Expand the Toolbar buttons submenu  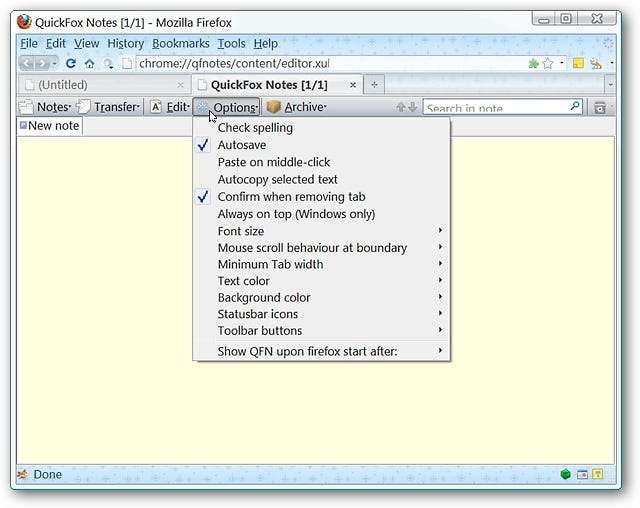(x=322, y=331)
